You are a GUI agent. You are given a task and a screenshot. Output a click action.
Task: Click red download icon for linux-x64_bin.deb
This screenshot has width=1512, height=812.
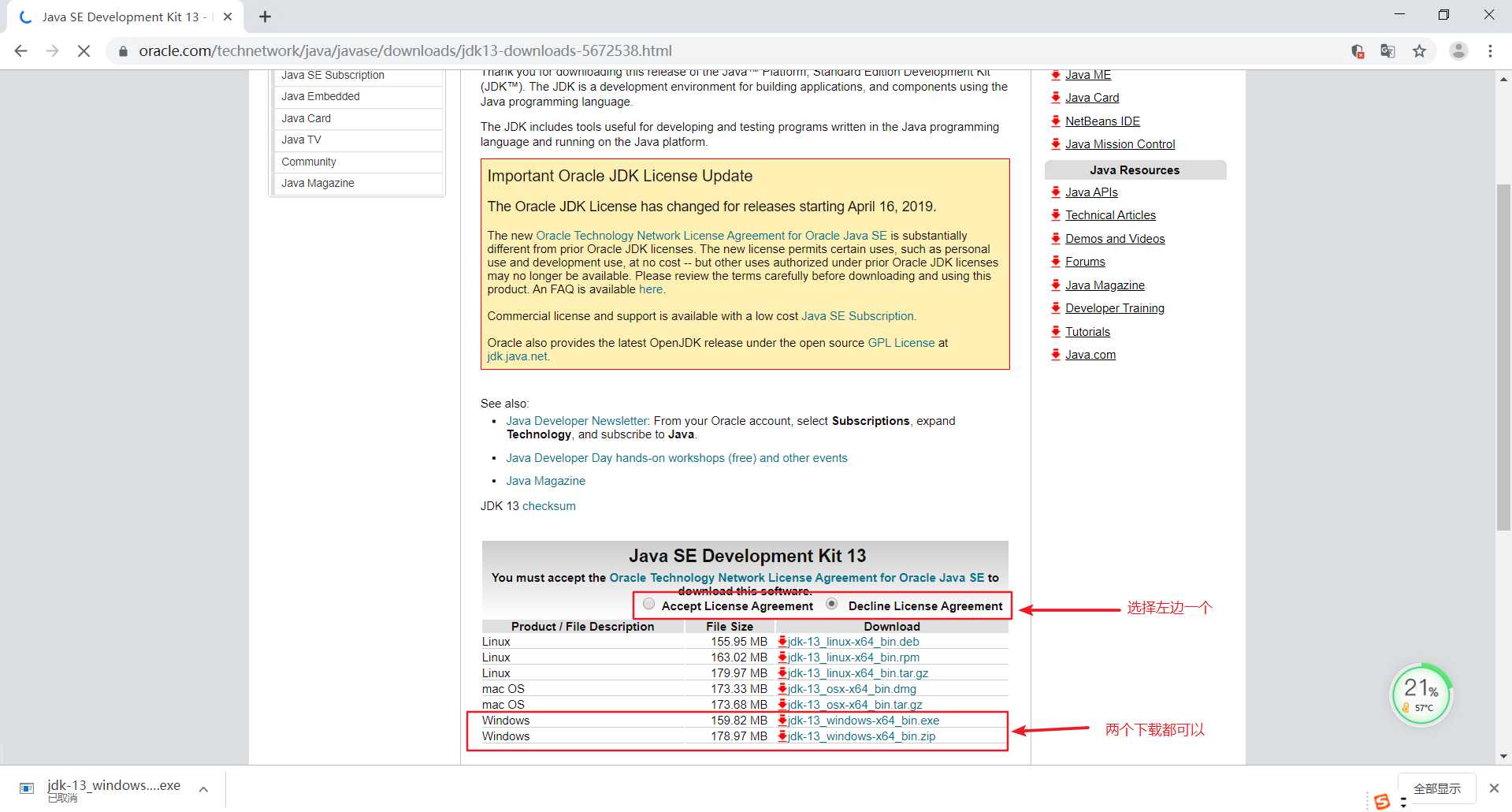(782, 642)
